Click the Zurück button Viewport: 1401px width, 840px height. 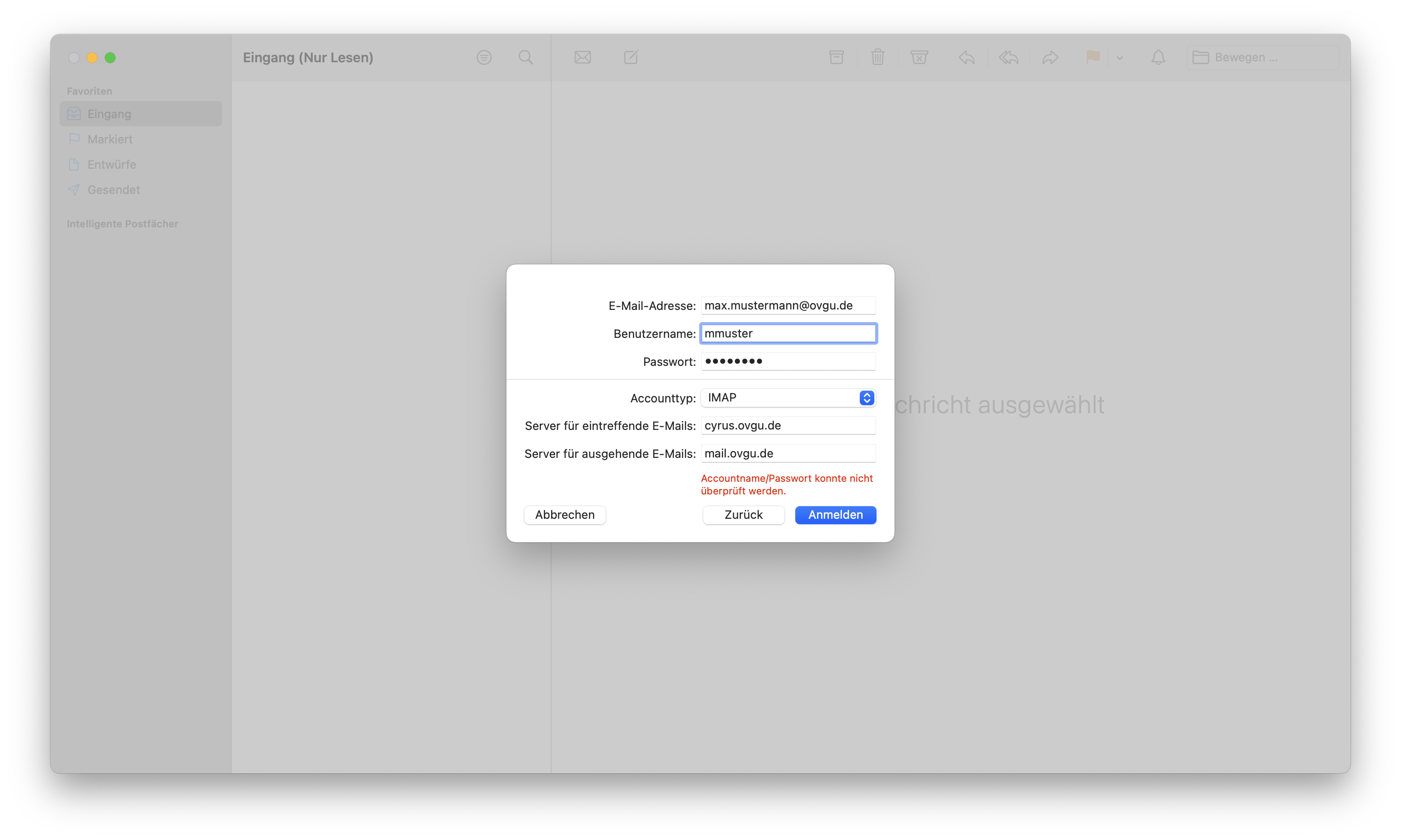(x=743, y=515)
